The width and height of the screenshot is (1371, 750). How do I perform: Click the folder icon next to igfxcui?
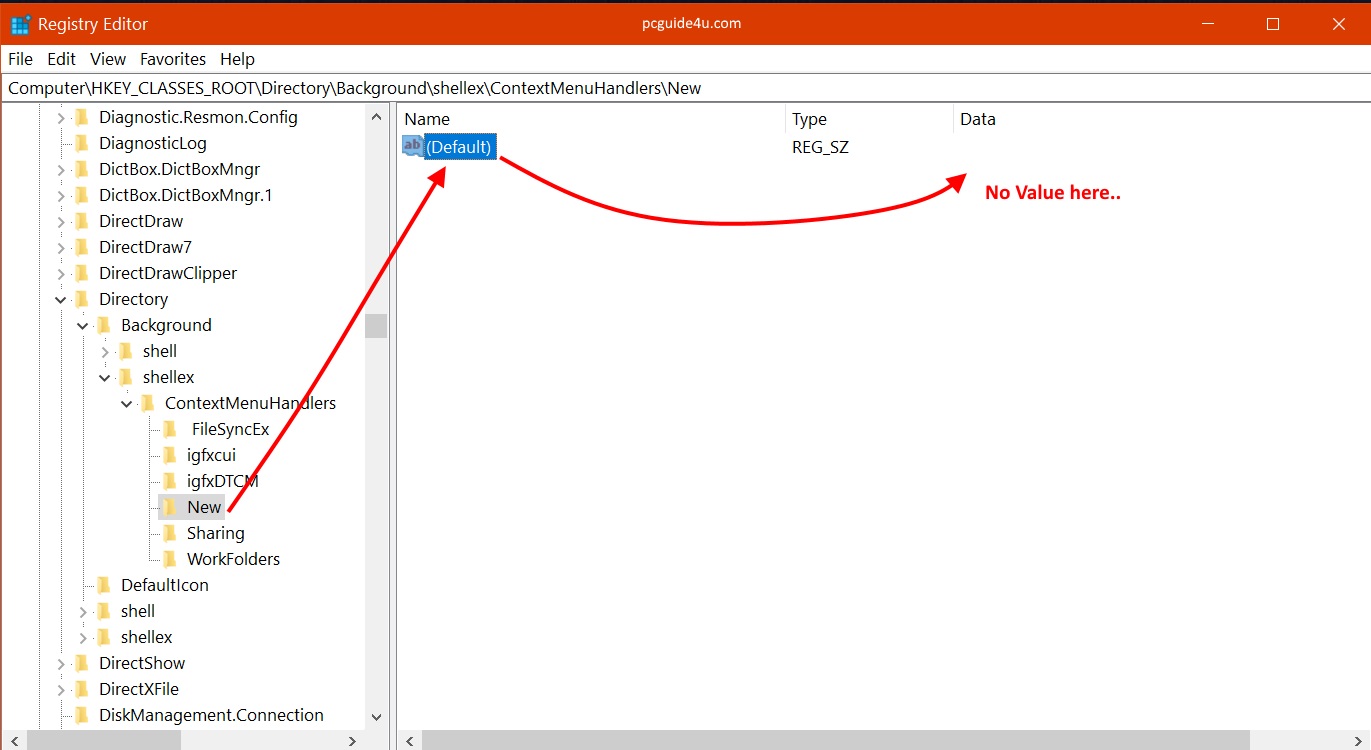(x=169, y=455)
